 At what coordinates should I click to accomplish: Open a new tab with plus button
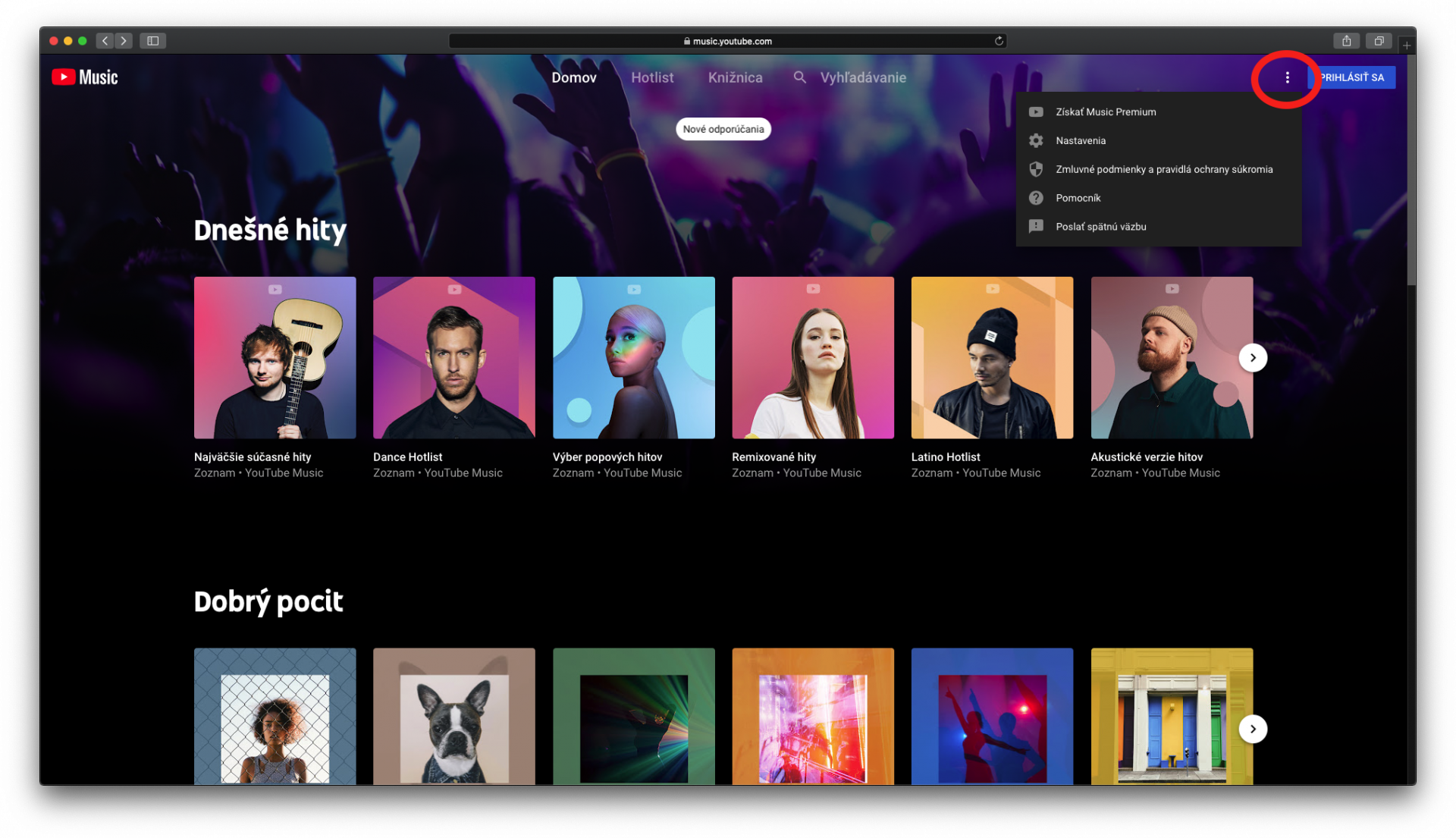coord(1407,46)
